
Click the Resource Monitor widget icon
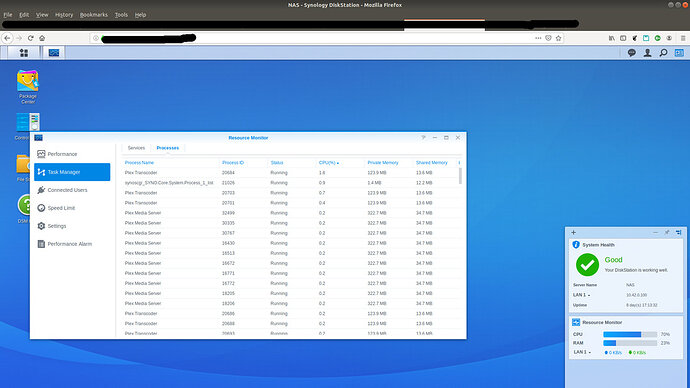click(x=576, y=322)
